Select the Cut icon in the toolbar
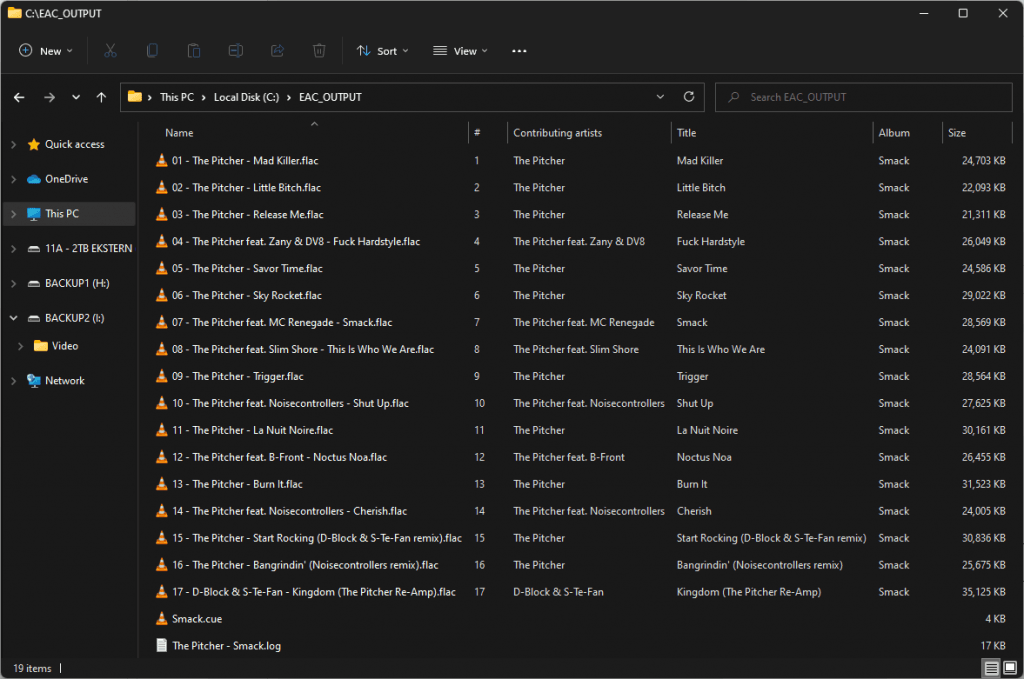 (x=110, y=50)
